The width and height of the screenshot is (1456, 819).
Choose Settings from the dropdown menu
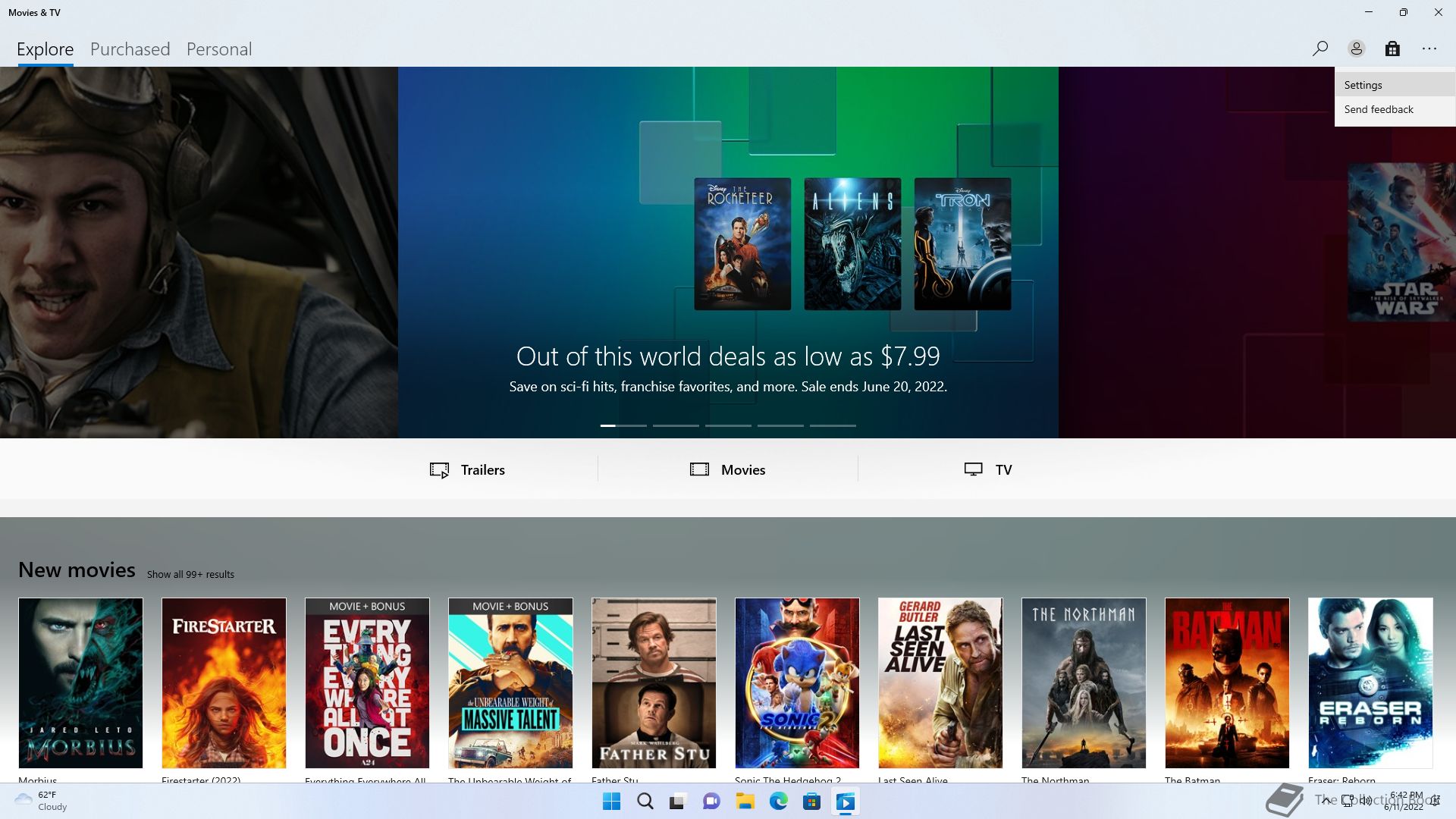click(x=1395, y=85)
